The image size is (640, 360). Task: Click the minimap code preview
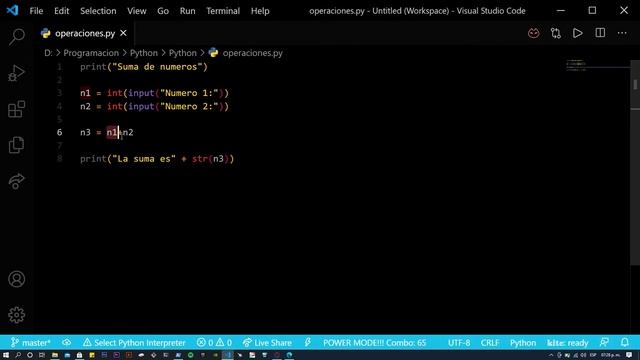pos(576,65)
